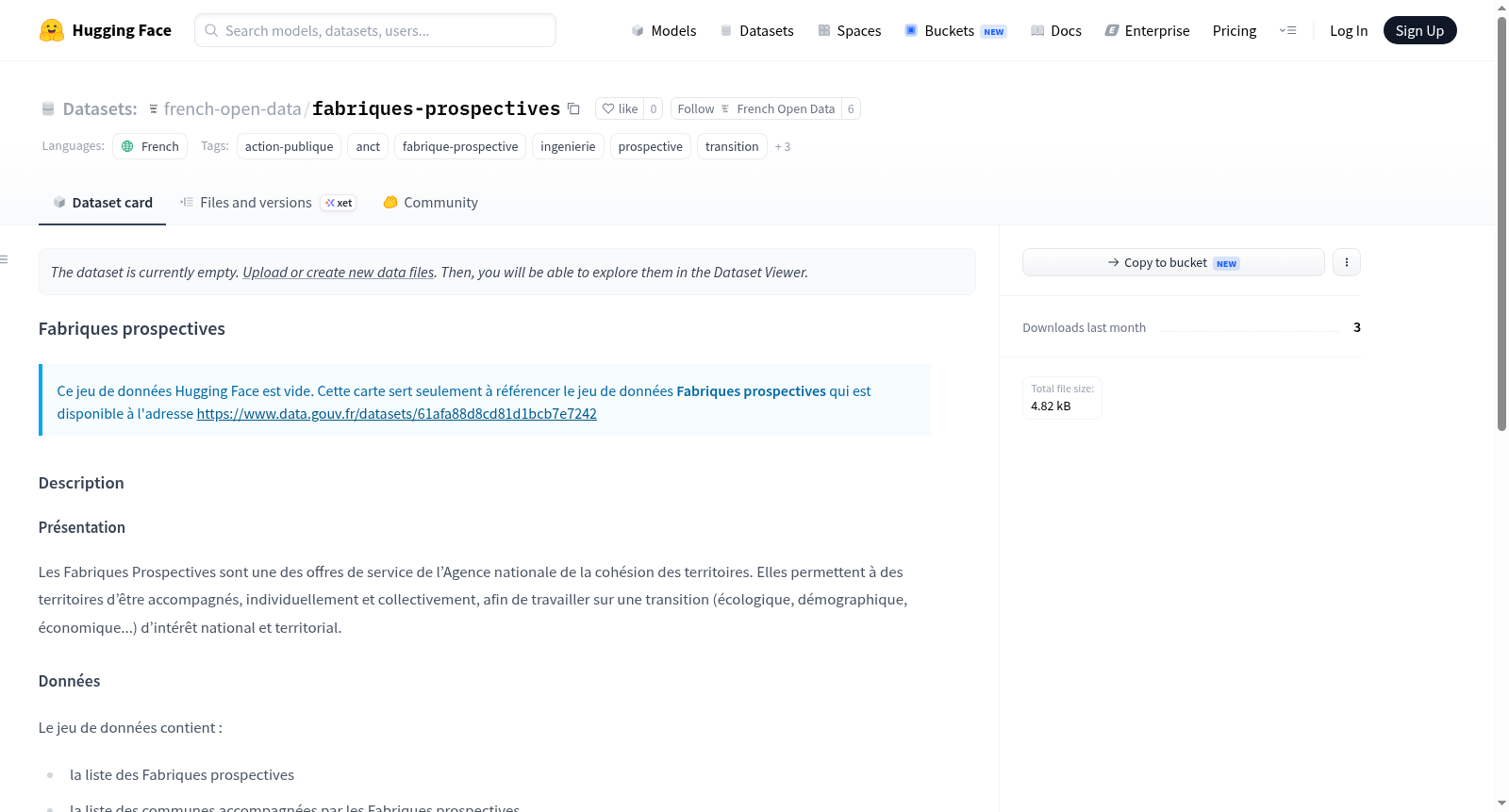The height and width of the screenshot is (812, 1509).
Task: Select the ingenierie tag
Action: click(x=568, y=146)
